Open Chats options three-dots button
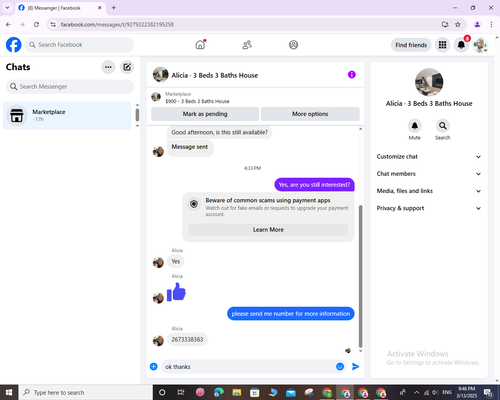500x400 pixels. click(108, 67)
